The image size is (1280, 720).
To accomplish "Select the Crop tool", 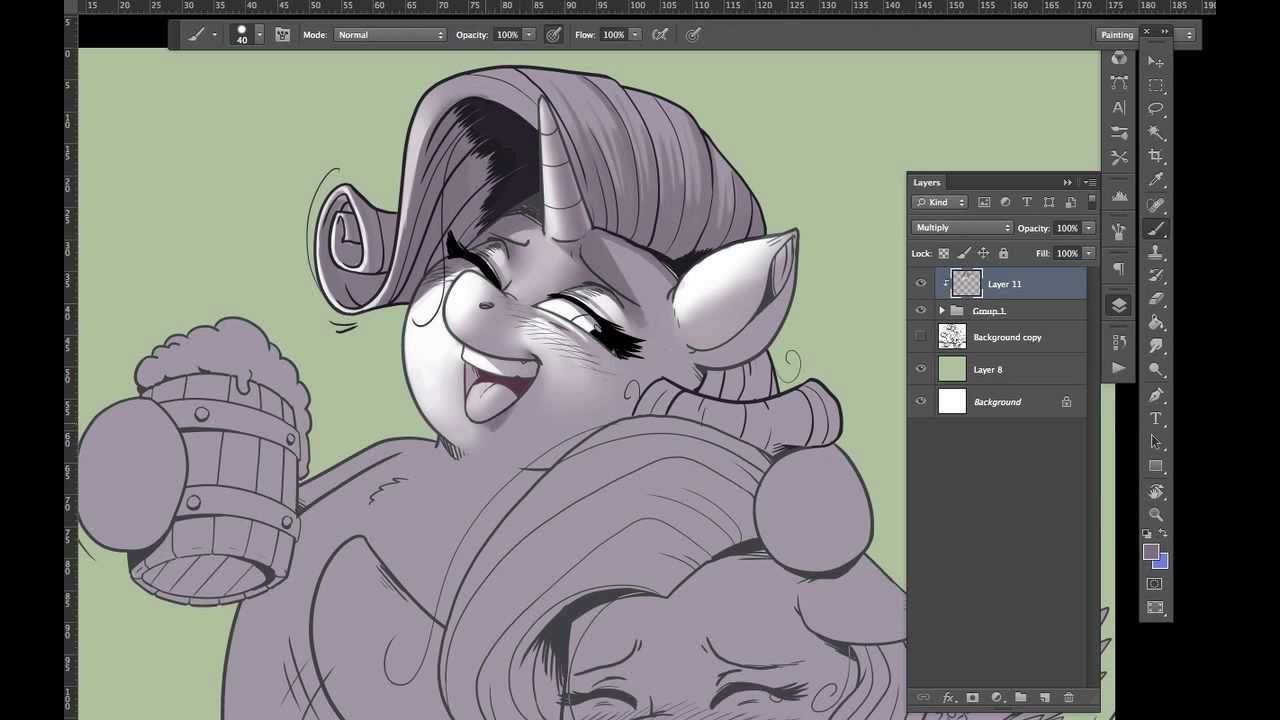I will [x=1156, y=156].
